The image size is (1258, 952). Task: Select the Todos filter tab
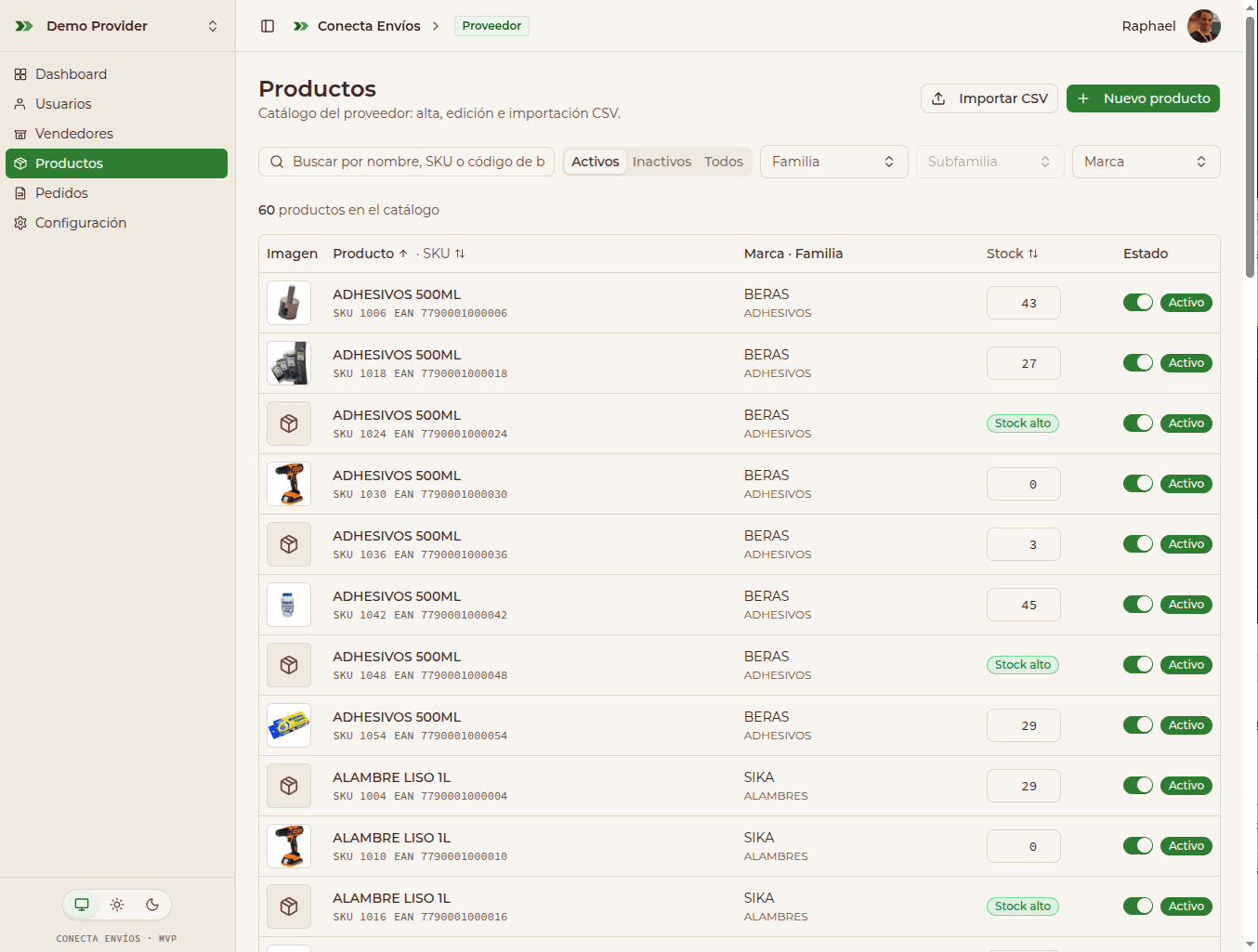point(724,162)
